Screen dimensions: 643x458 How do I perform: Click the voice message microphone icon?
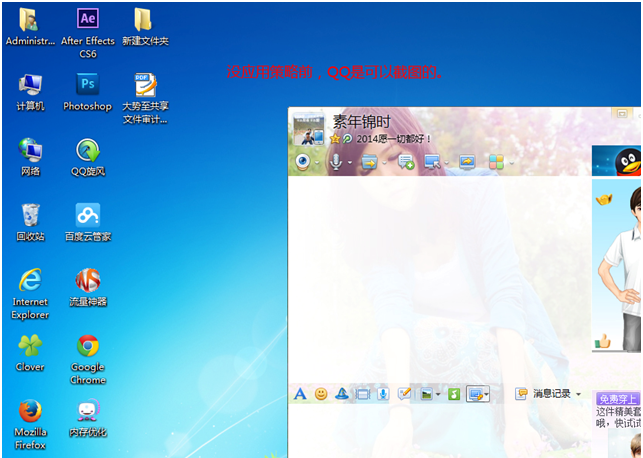383,394
